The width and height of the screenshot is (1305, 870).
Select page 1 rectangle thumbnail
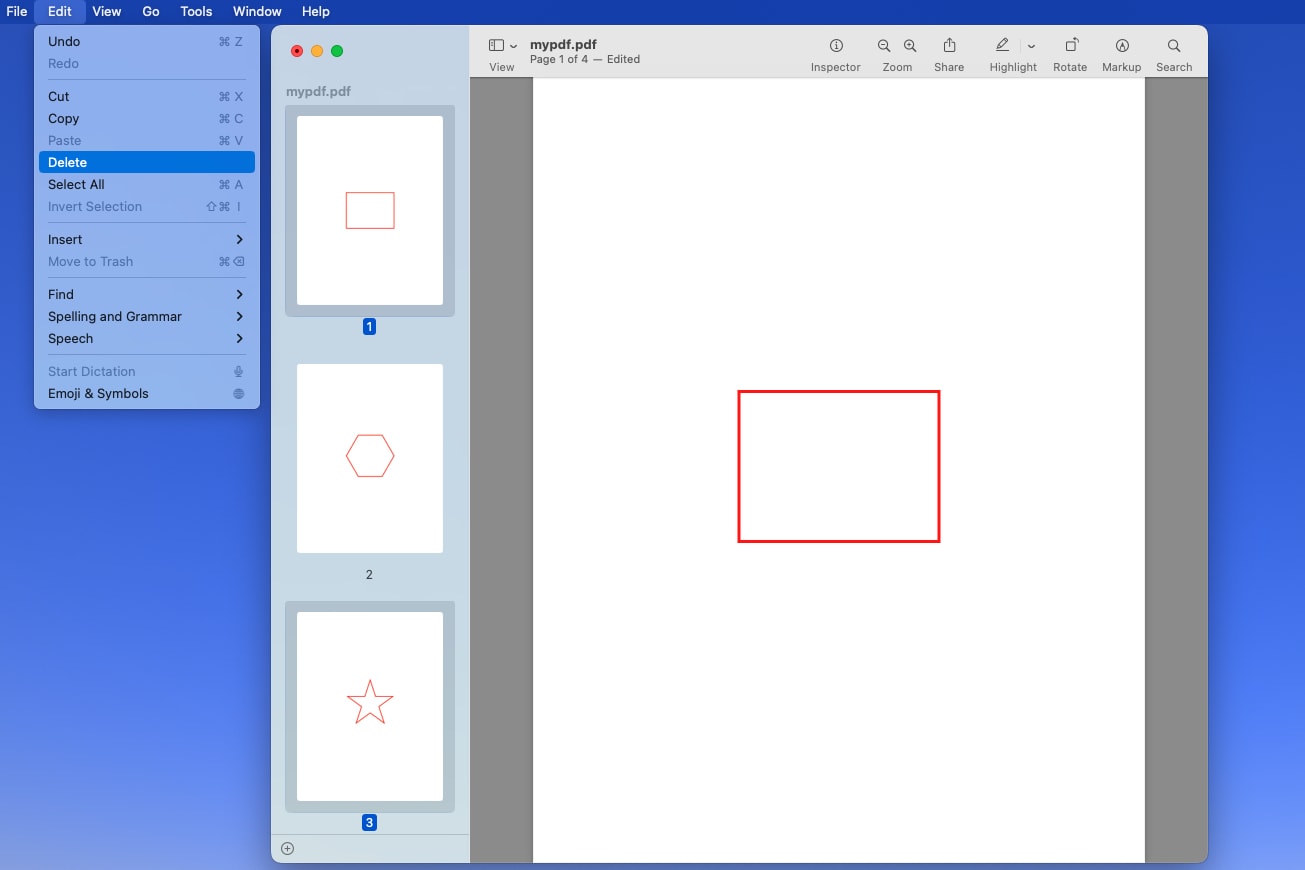pyautogui.click(x=370, y=210)
